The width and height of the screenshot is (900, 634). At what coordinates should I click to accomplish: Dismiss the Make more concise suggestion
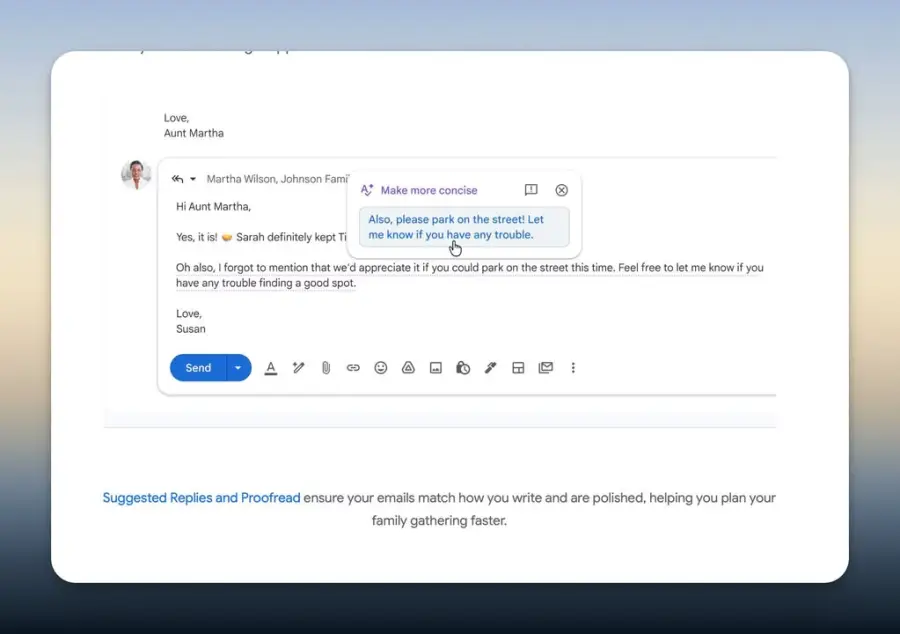[x=561, y=190]
